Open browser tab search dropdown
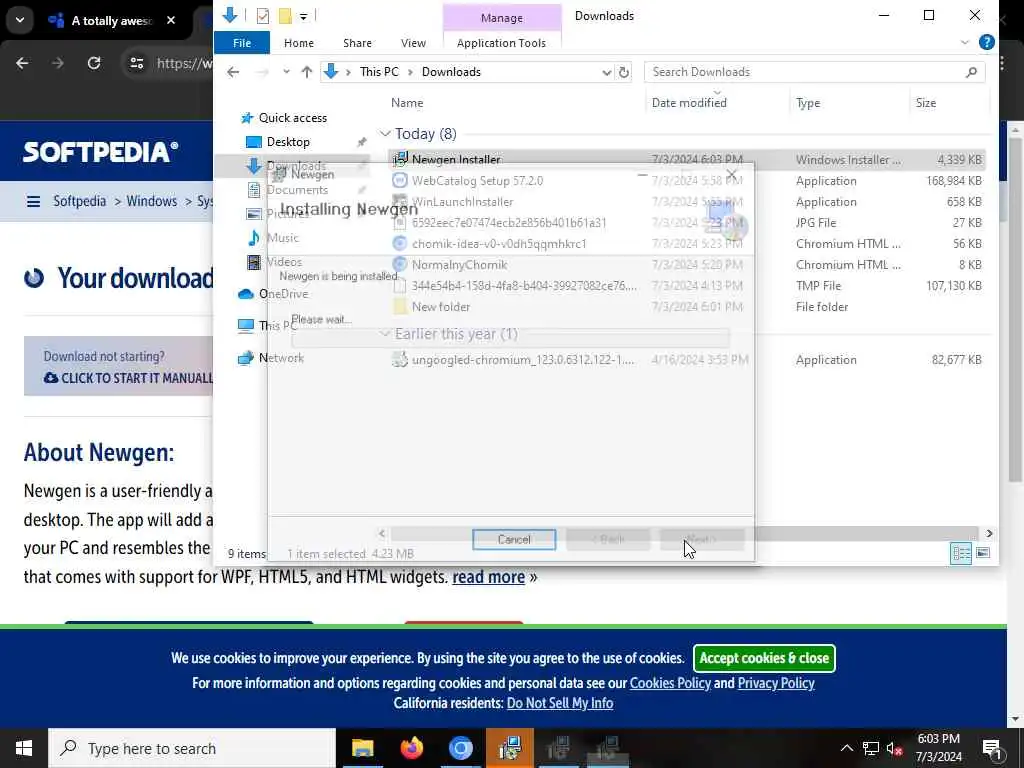1024x768 pixels. tap(20, 20)
